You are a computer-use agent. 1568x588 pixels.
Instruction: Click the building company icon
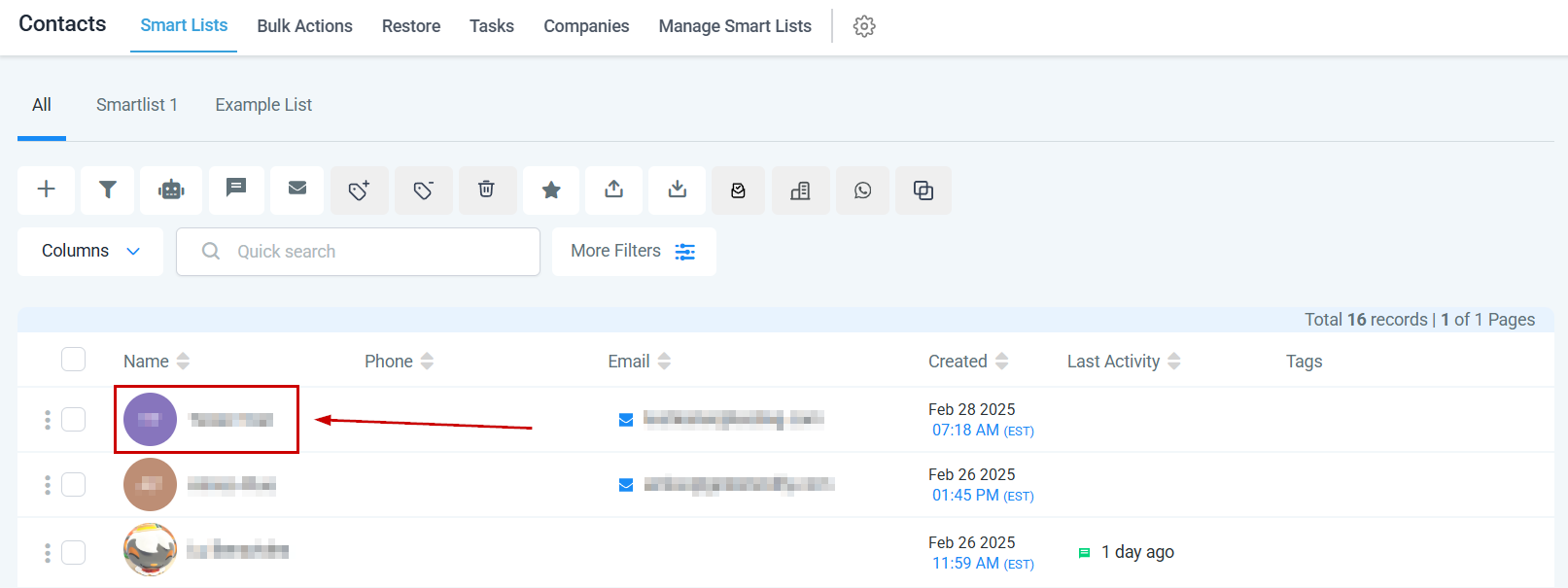coord(800,190)
